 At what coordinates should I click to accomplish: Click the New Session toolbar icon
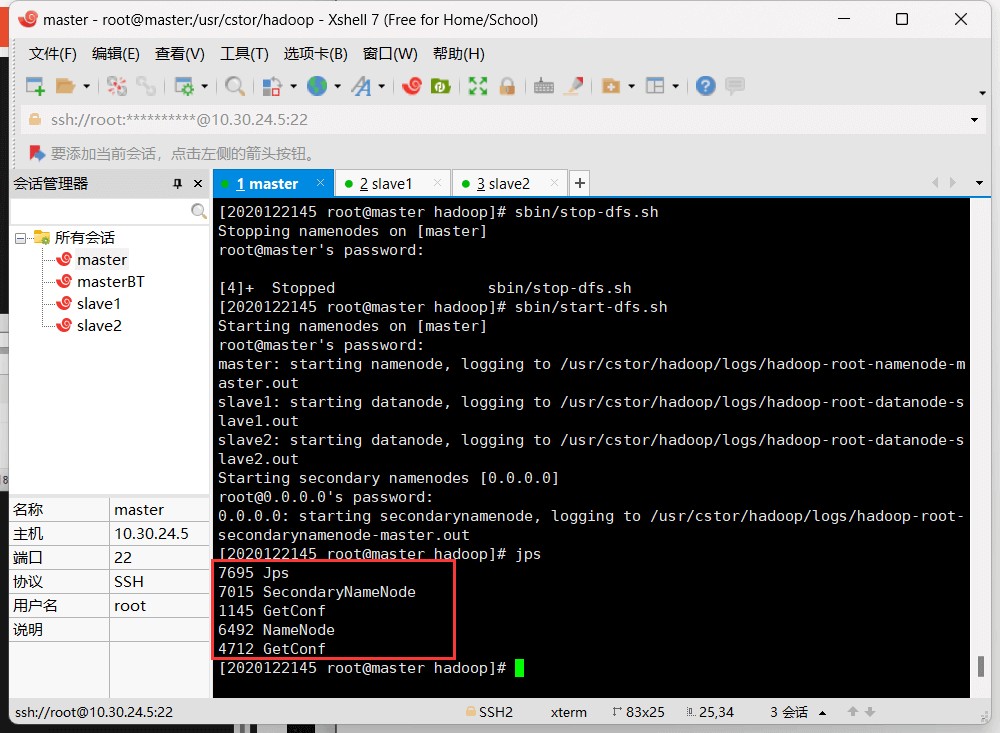click(x=35, y=86)
